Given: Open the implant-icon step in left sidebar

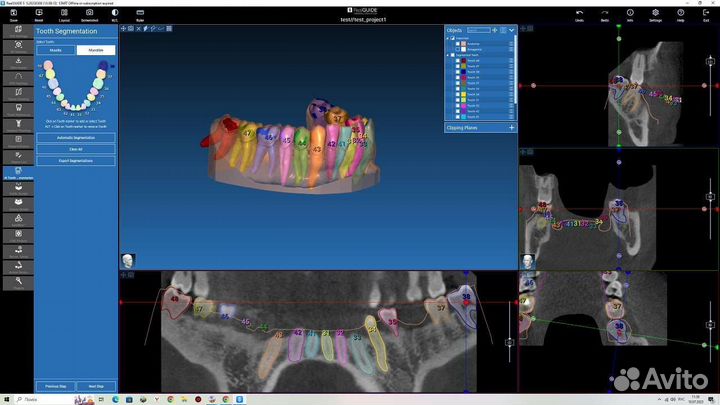Looking at the screenshot, I should click(18, 125).
